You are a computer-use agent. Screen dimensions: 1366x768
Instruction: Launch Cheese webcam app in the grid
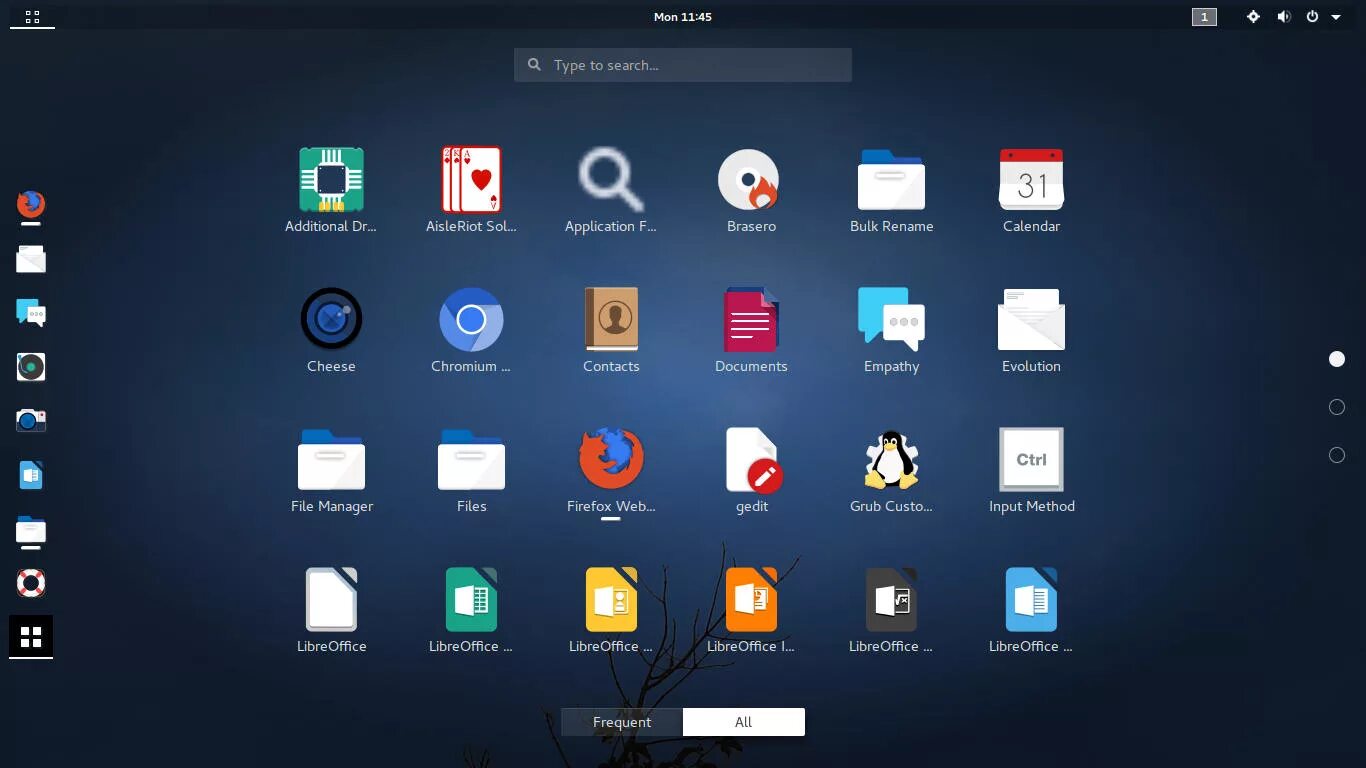[x=331, y=320]
